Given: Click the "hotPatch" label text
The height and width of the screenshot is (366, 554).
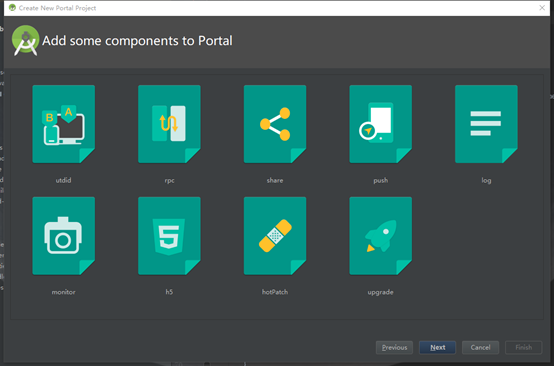Looking at the screenshot, I should (275, 292).
